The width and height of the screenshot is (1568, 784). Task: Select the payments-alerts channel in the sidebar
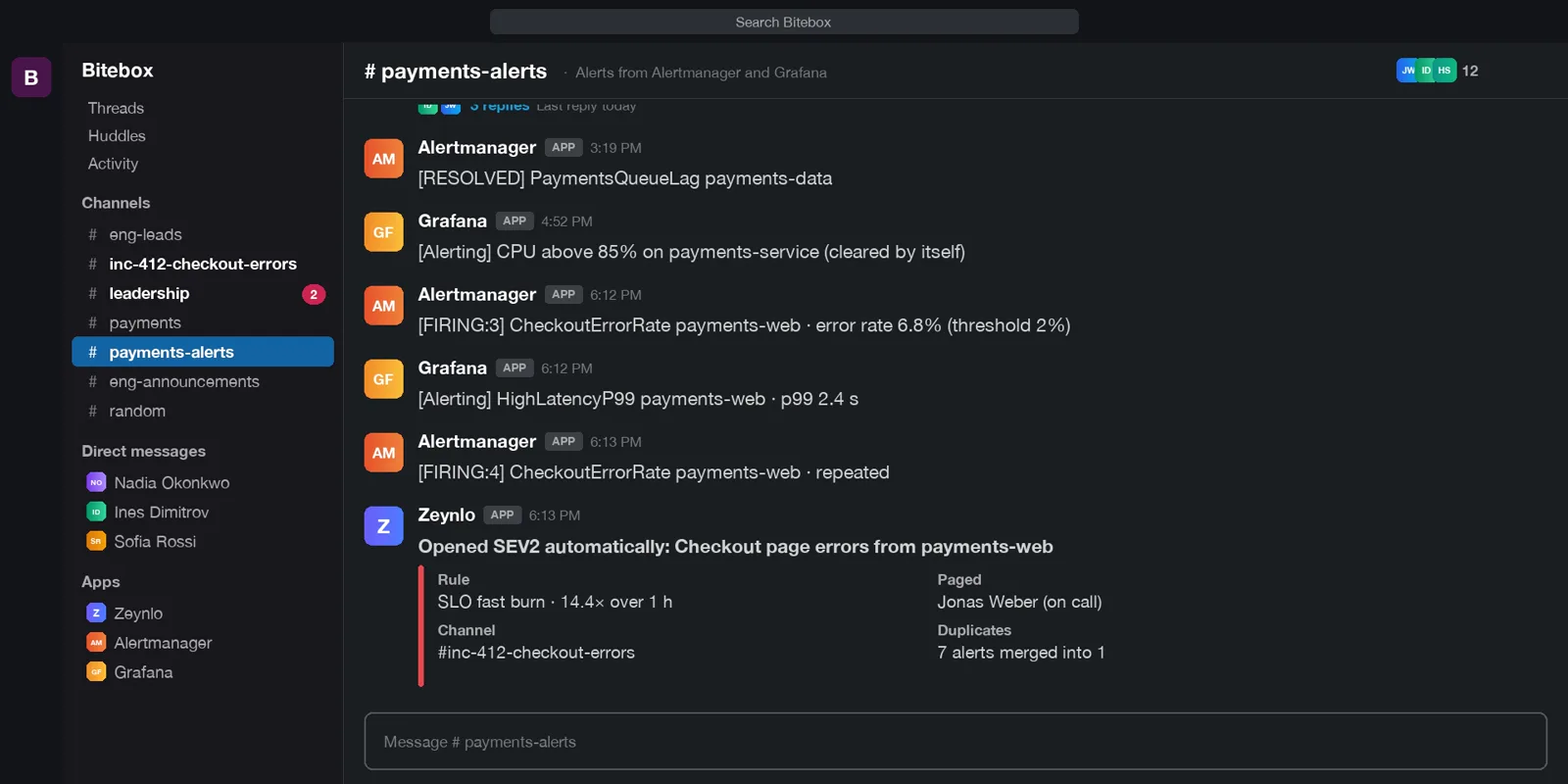203,352
